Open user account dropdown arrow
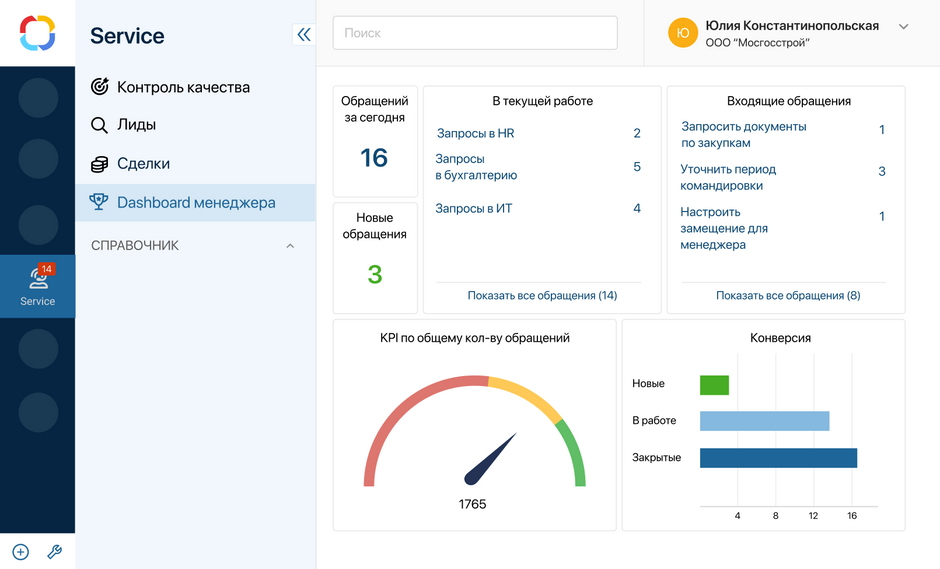This screenshot has width=940, height=569. click(903, 26)
